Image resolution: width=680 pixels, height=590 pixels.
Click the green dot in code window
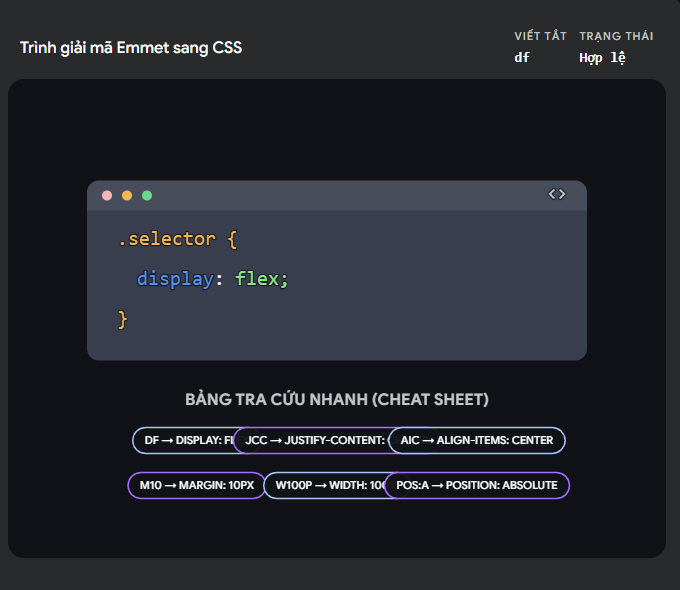[147, 195]
